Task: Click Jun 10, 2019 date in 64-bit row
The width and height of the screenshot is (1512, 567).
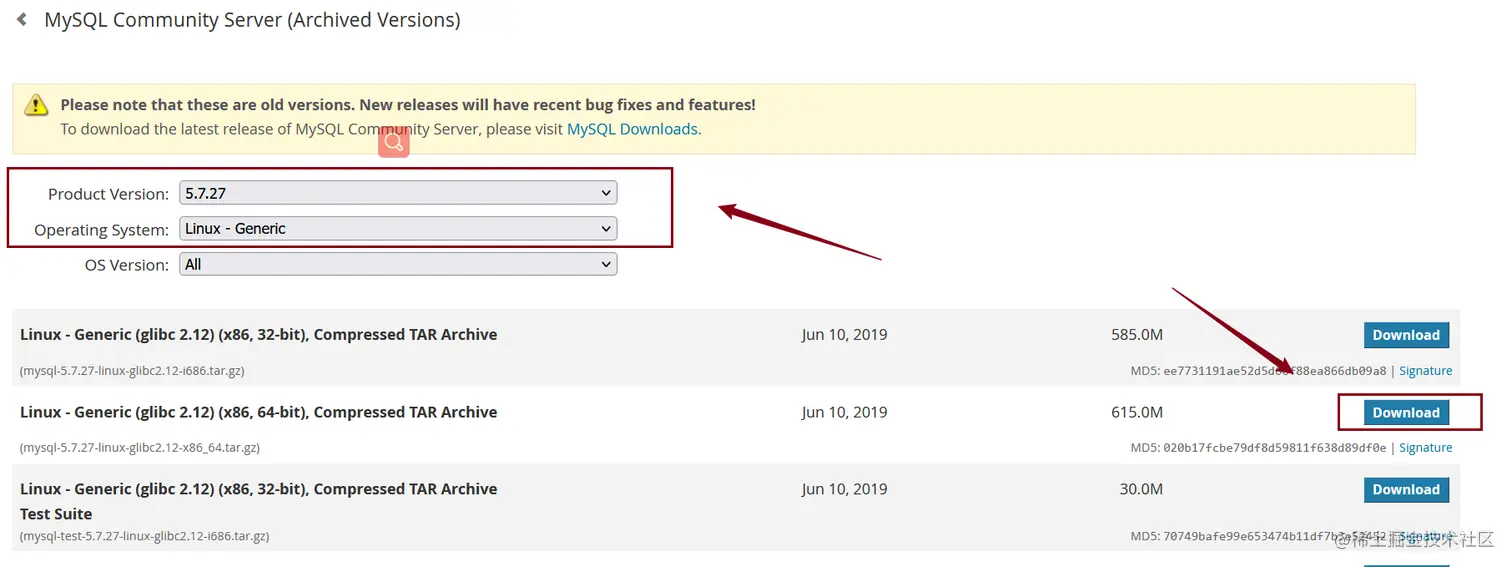Action: tap(844, 412)
